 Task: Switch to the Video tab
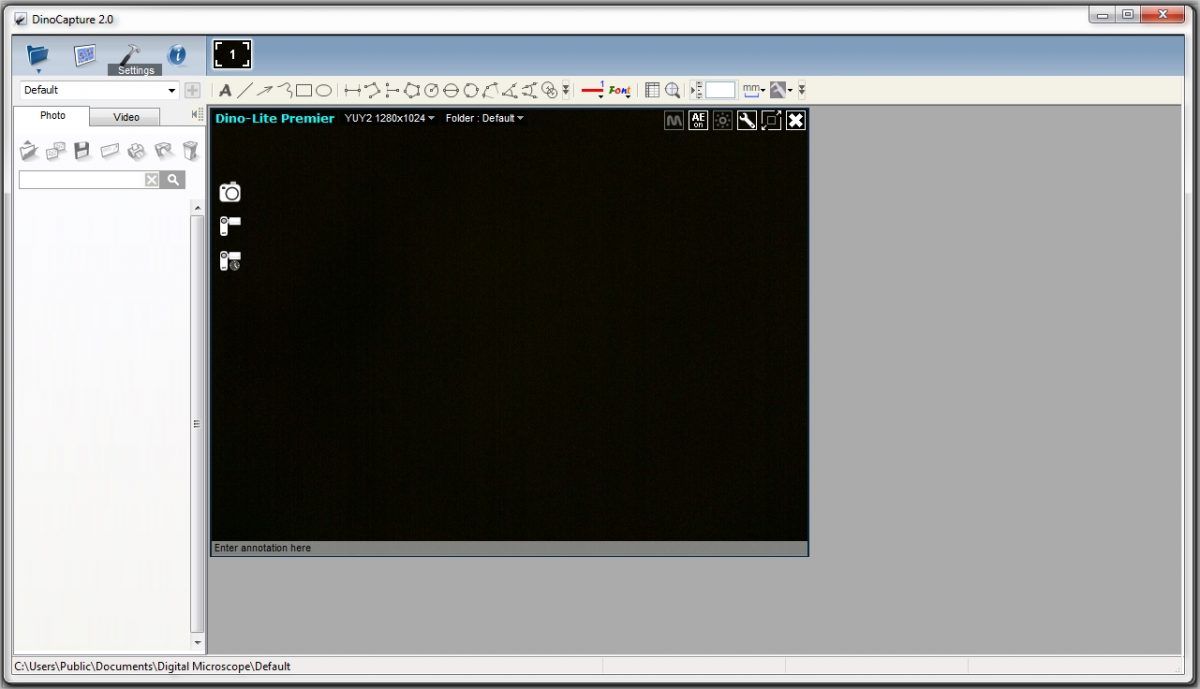click(x=126, y=117)
